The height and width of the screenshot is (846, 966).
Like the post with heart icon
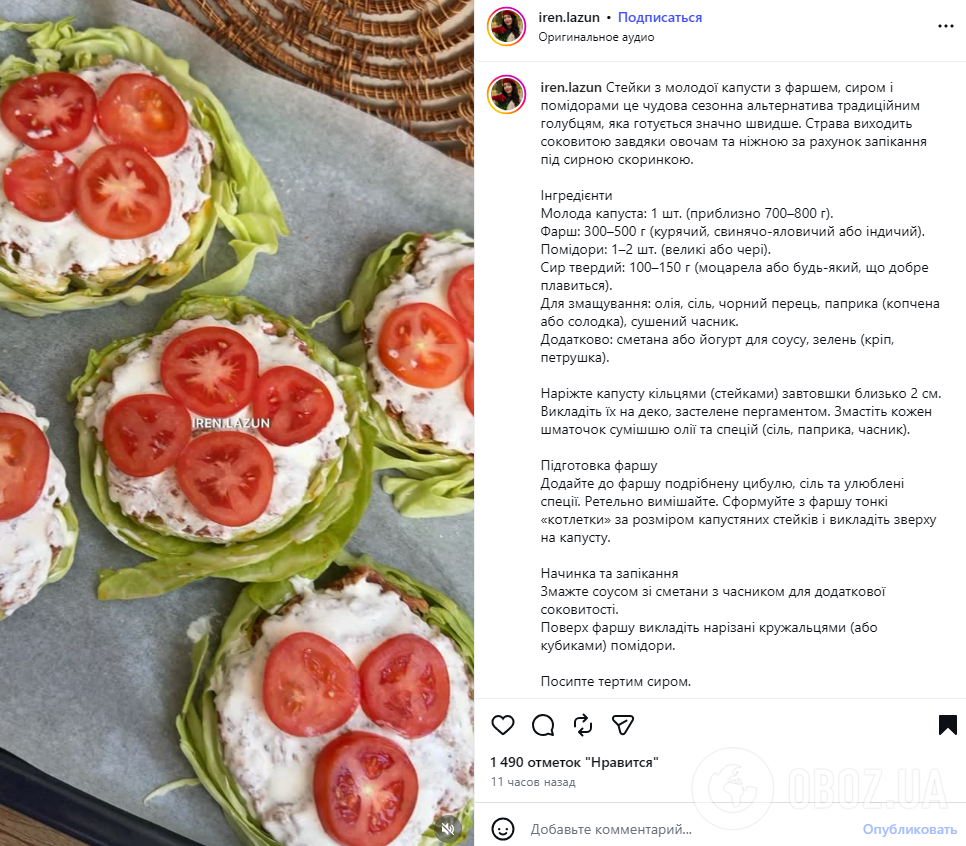coord(503,725)
